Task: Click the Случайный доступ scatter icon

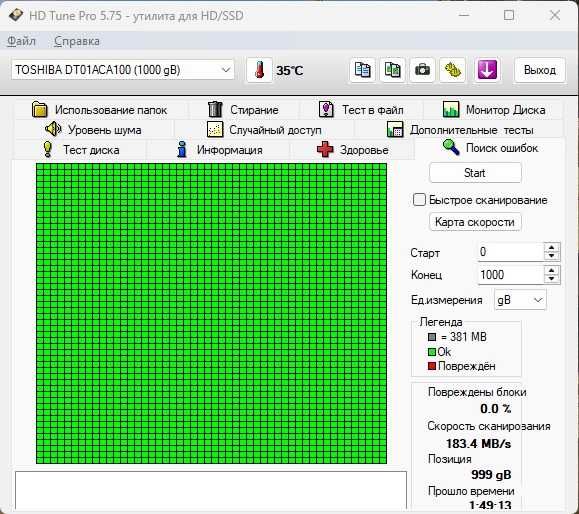Action: coord(215,130)
